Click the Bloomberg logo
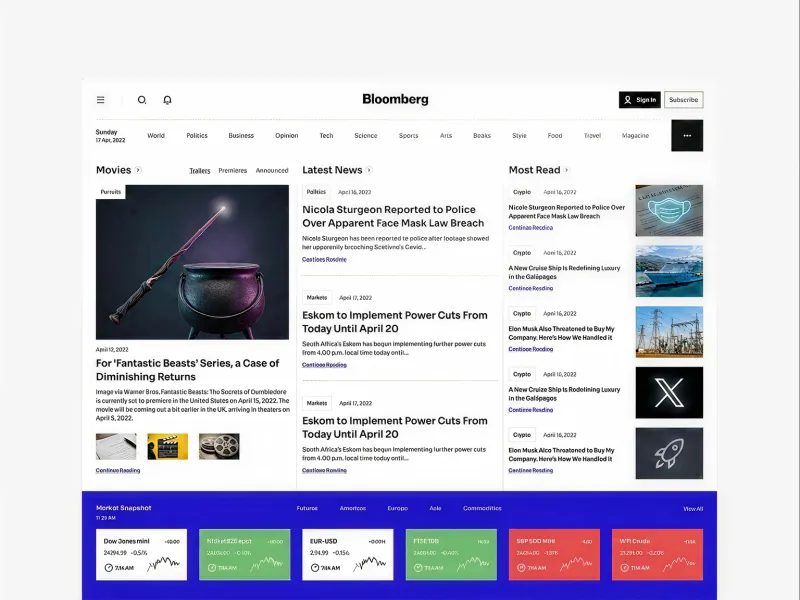Screen dimensions: 800x600 click(395, 99)
